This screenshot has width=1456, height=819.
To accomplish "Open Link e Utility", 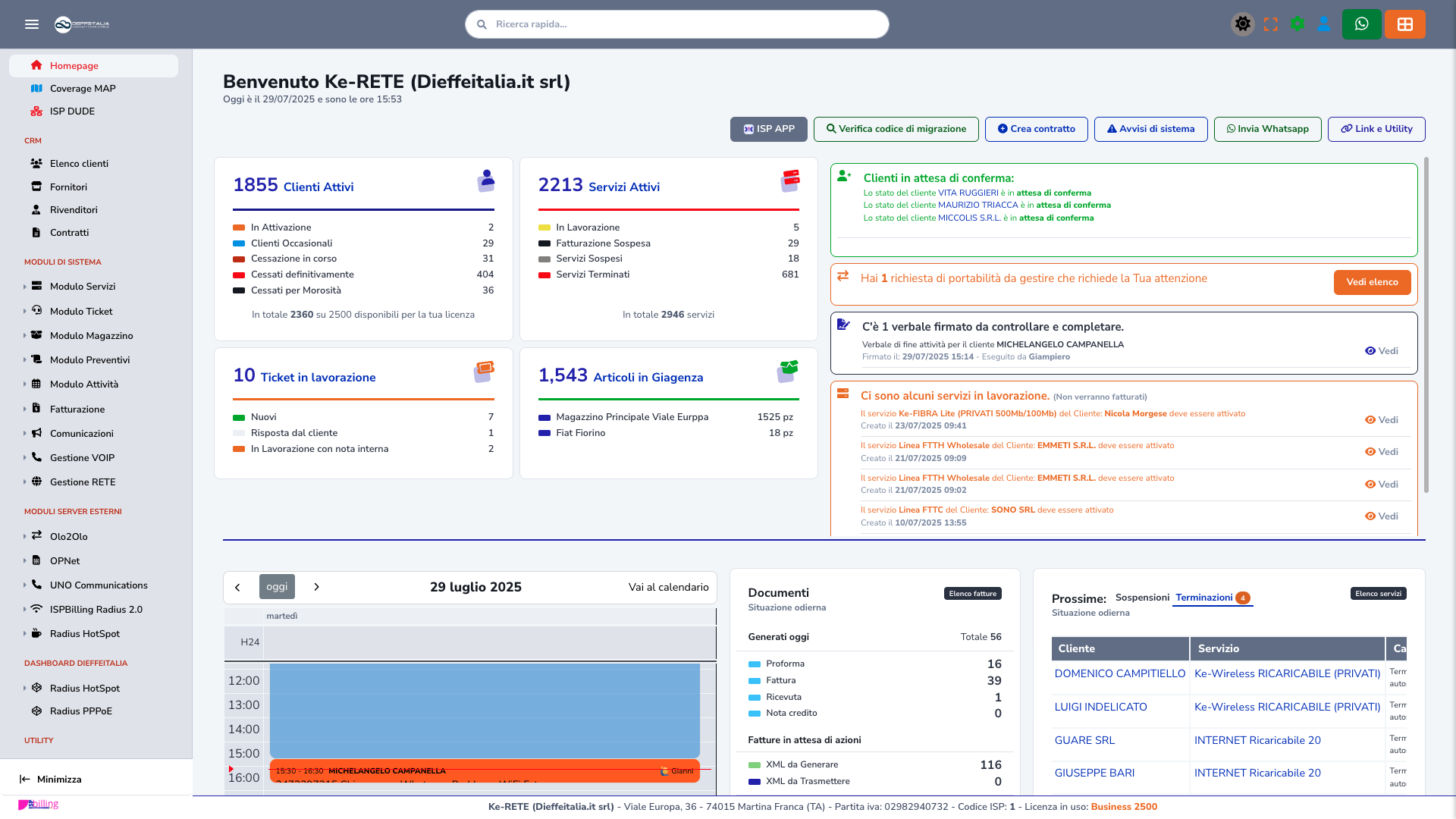I will click(1376, 129).
